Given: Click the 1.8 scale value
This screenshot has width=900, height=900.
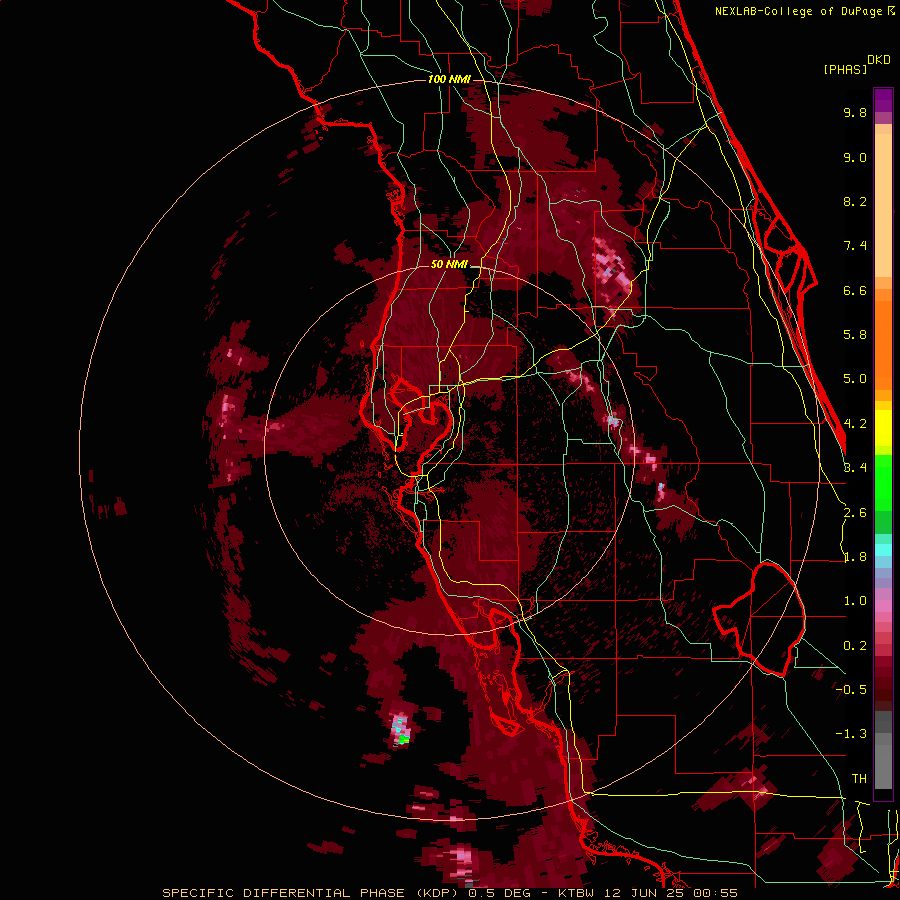Looking at the screenshot, I should click(855, 557).
